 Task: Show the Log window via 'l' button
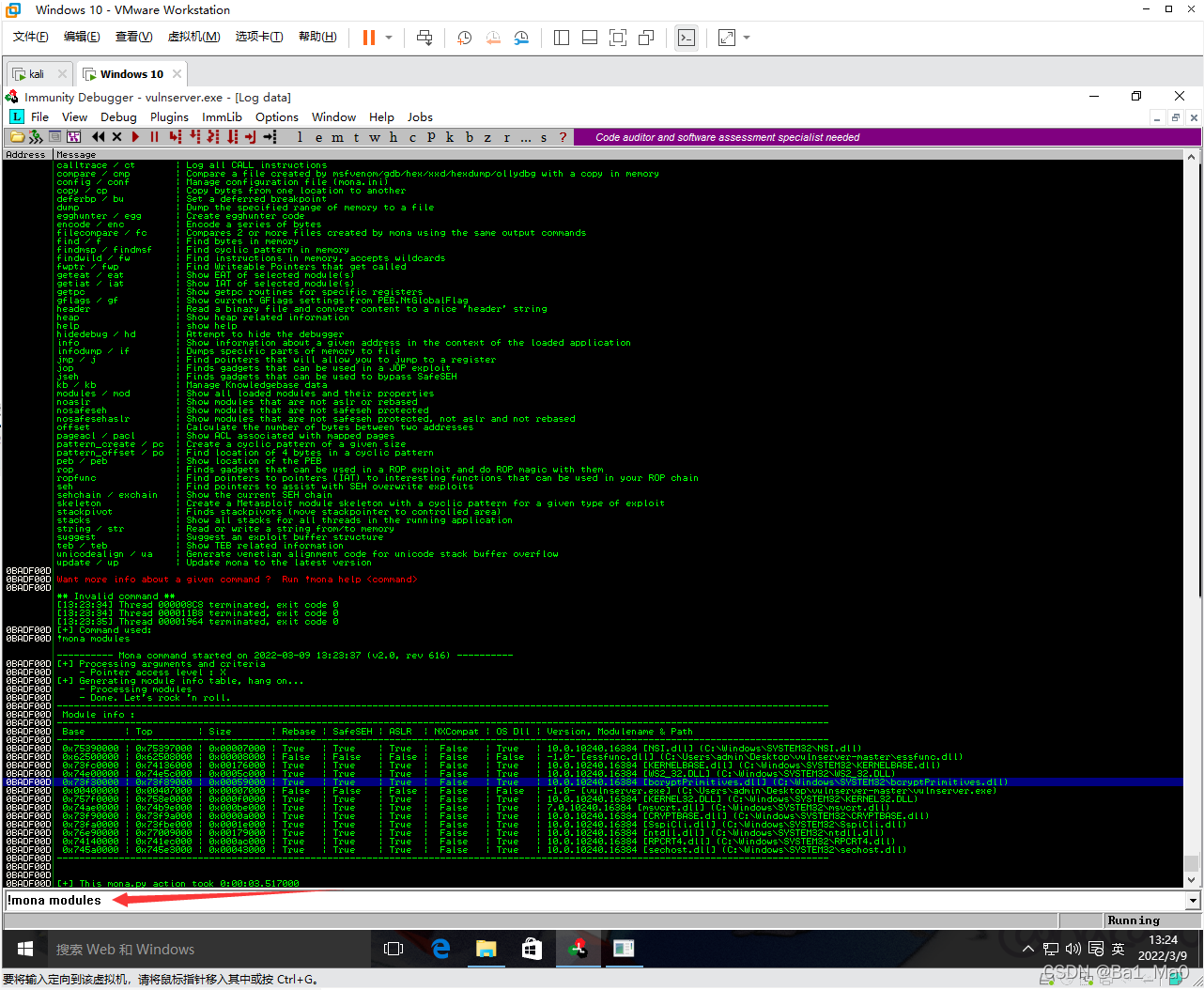[300, 137]
